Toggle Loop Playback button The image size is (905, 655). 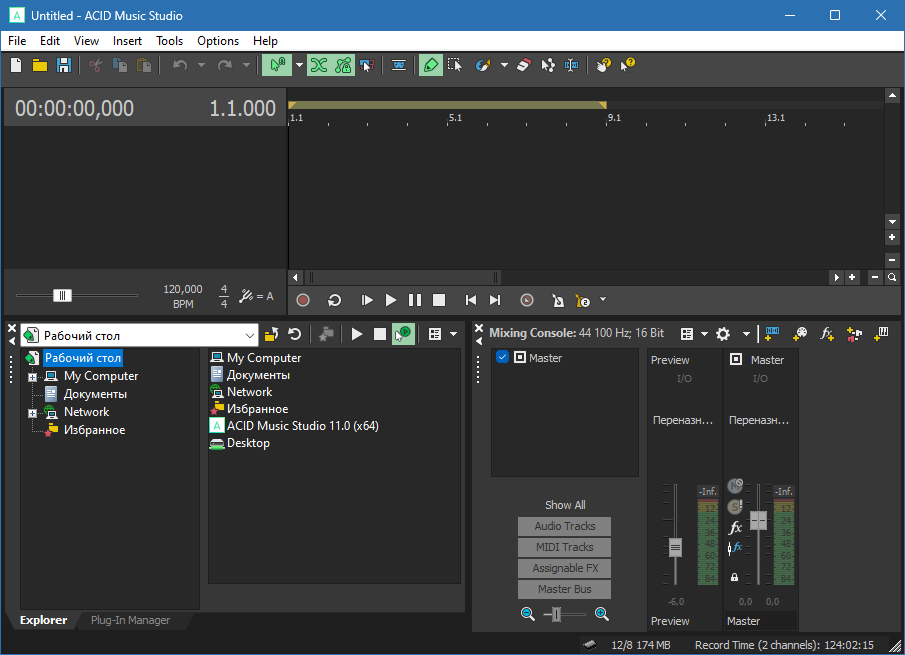pos(334,300)
